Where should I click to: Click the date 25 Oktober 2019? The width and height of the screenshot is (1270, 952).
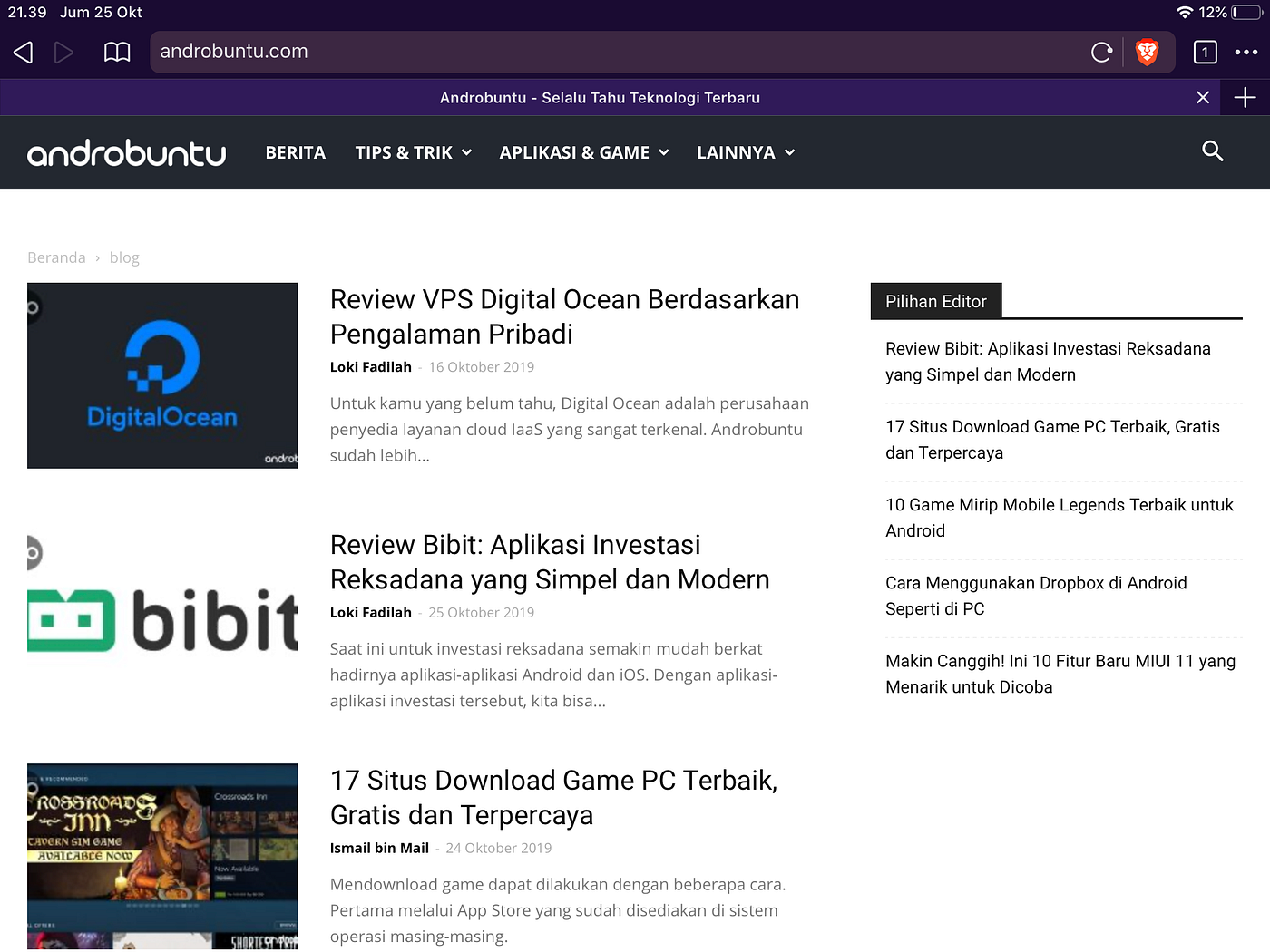pos(481,613)
